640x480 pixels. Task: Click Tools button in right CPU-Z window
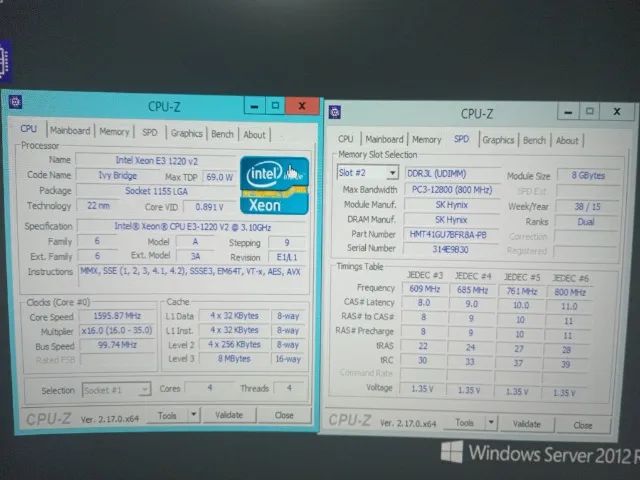464,423
